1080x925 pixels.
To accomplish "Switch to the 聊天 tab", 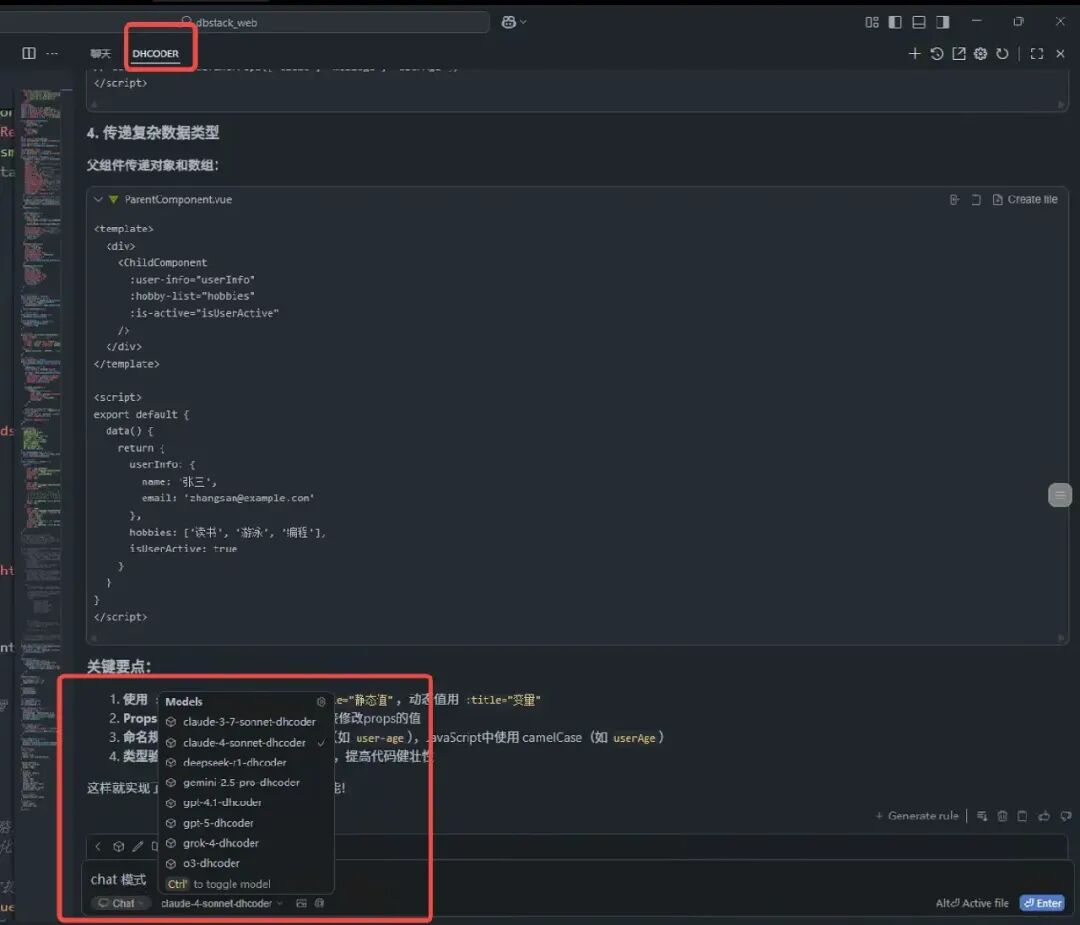I will (100, 53).
